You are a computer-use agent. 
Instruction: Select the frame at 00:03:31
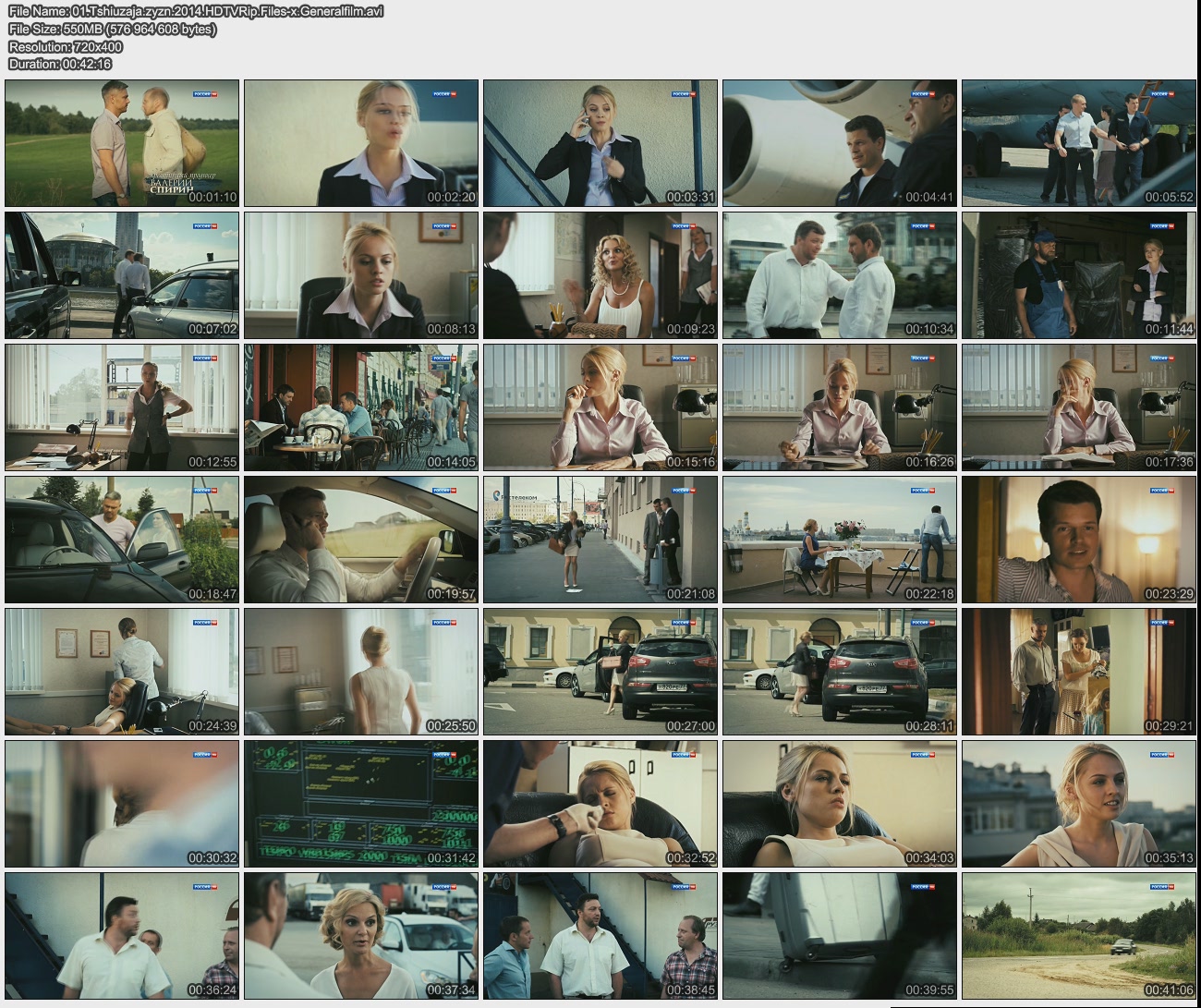pyautogui.click(x=600, y=143)
